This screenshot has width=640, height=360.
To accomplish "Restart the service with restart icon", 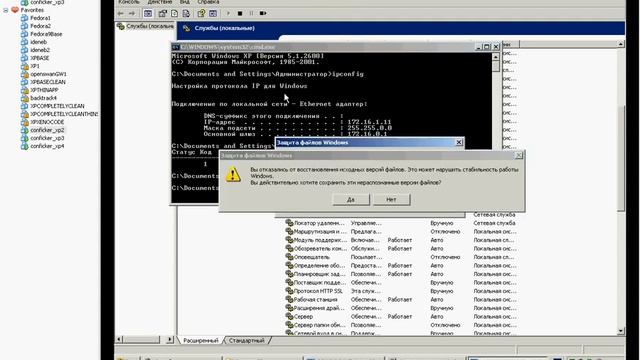I will coord(263,13).
